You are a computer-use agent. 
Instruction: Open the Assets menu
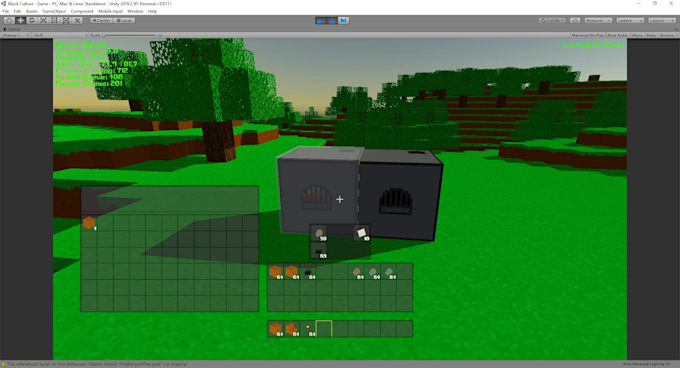pyautogui.click(x=32, y=11)
